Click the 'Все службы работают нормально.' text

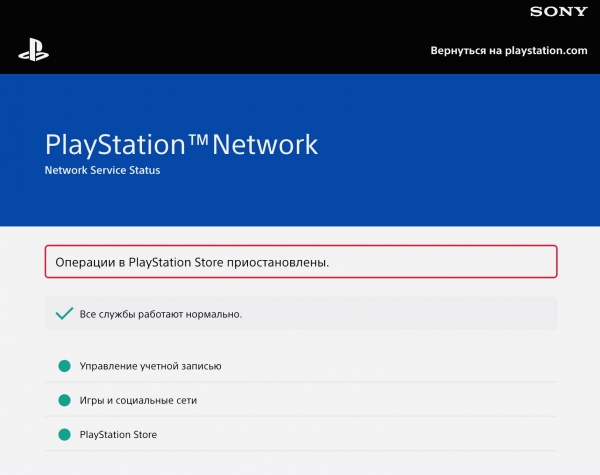click(161, 314)
